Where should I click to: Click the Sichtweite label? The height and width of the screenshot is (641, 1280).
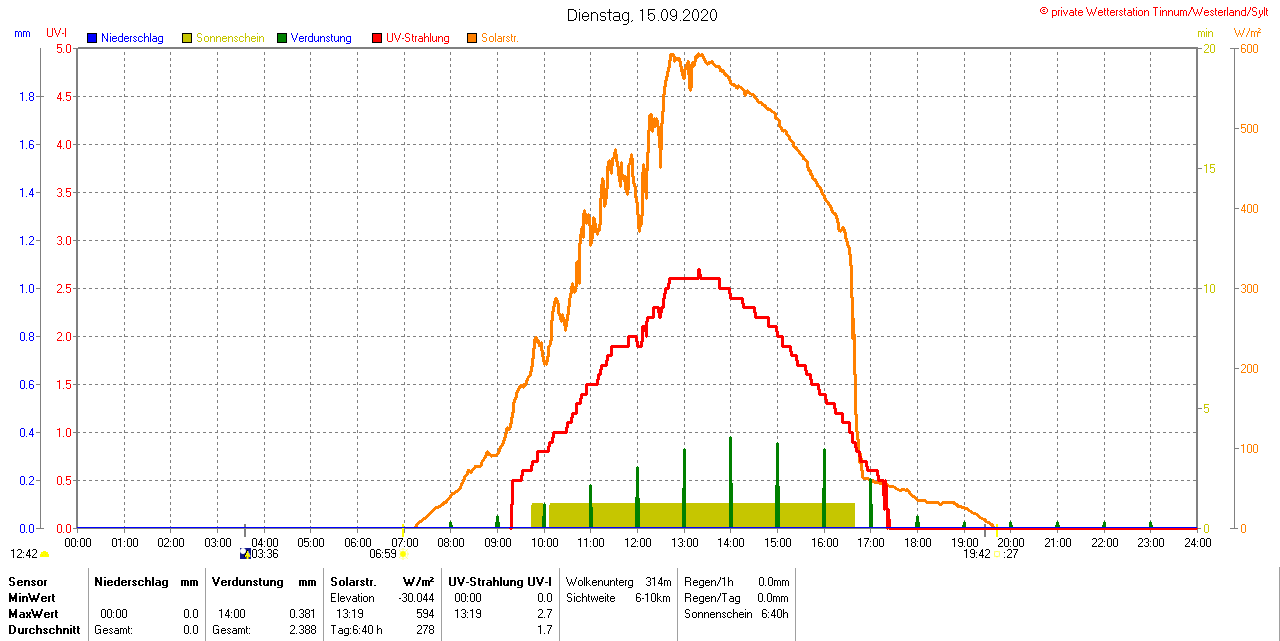click(x=591, y=597)
